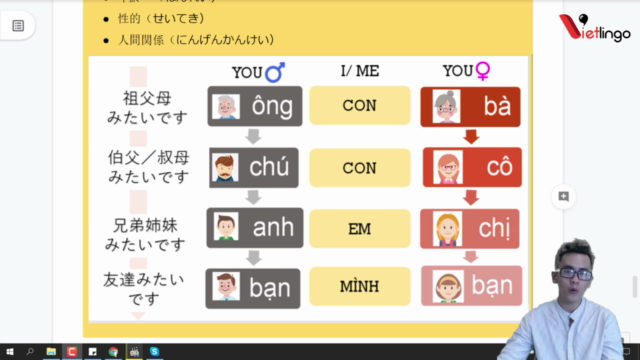Image resolution: width=640 pixels, height=360 pixels.
Task: Open Windows taskbar search
Action: (30, 351)
